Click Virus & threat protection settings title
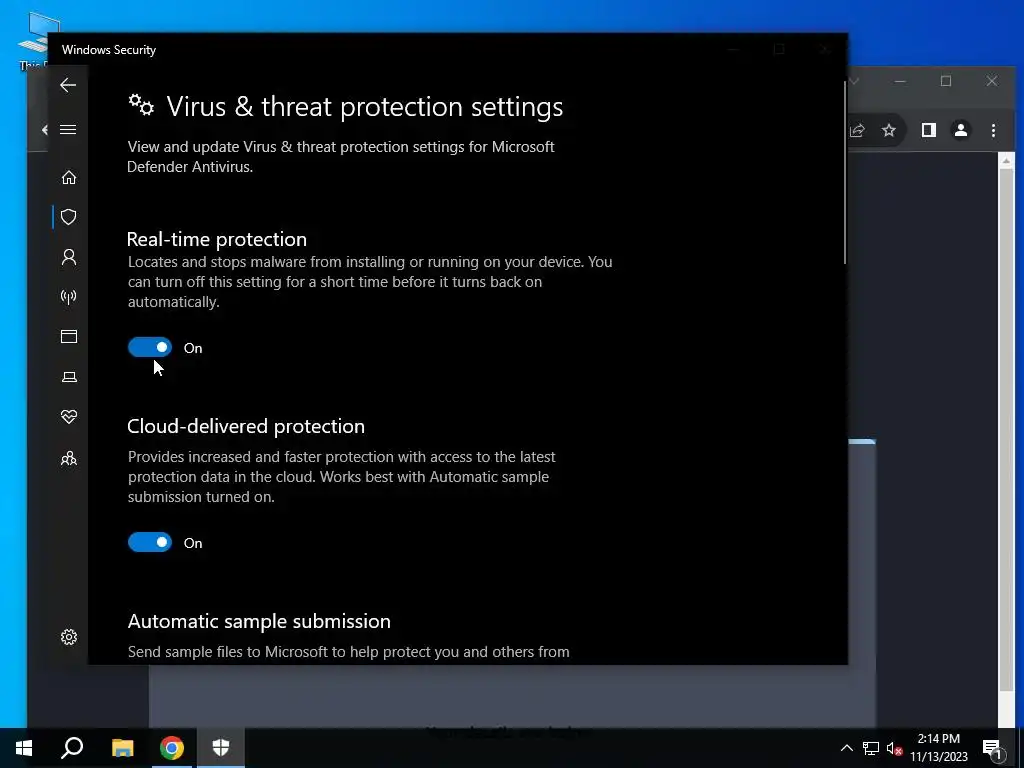 pyautogui.click(x=364, y=106)
